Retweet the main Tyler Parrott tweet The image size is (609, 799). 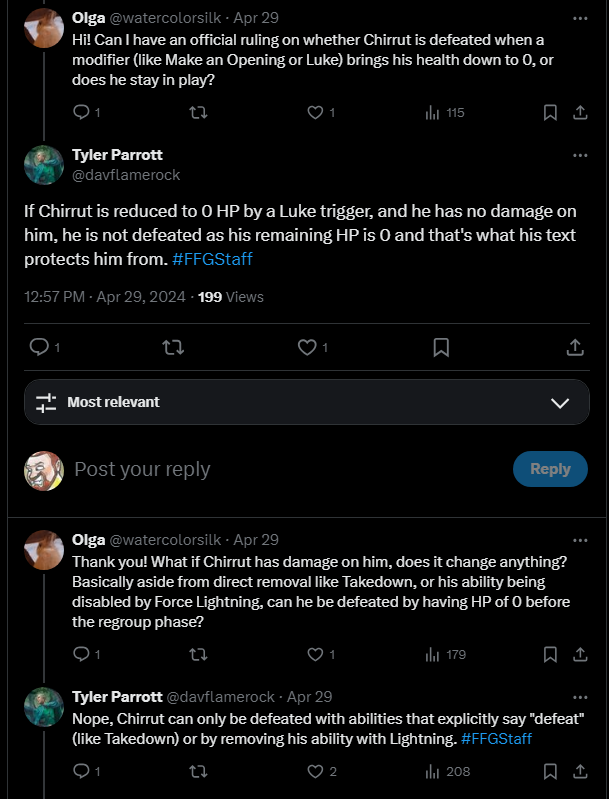[x=173, y=348]
